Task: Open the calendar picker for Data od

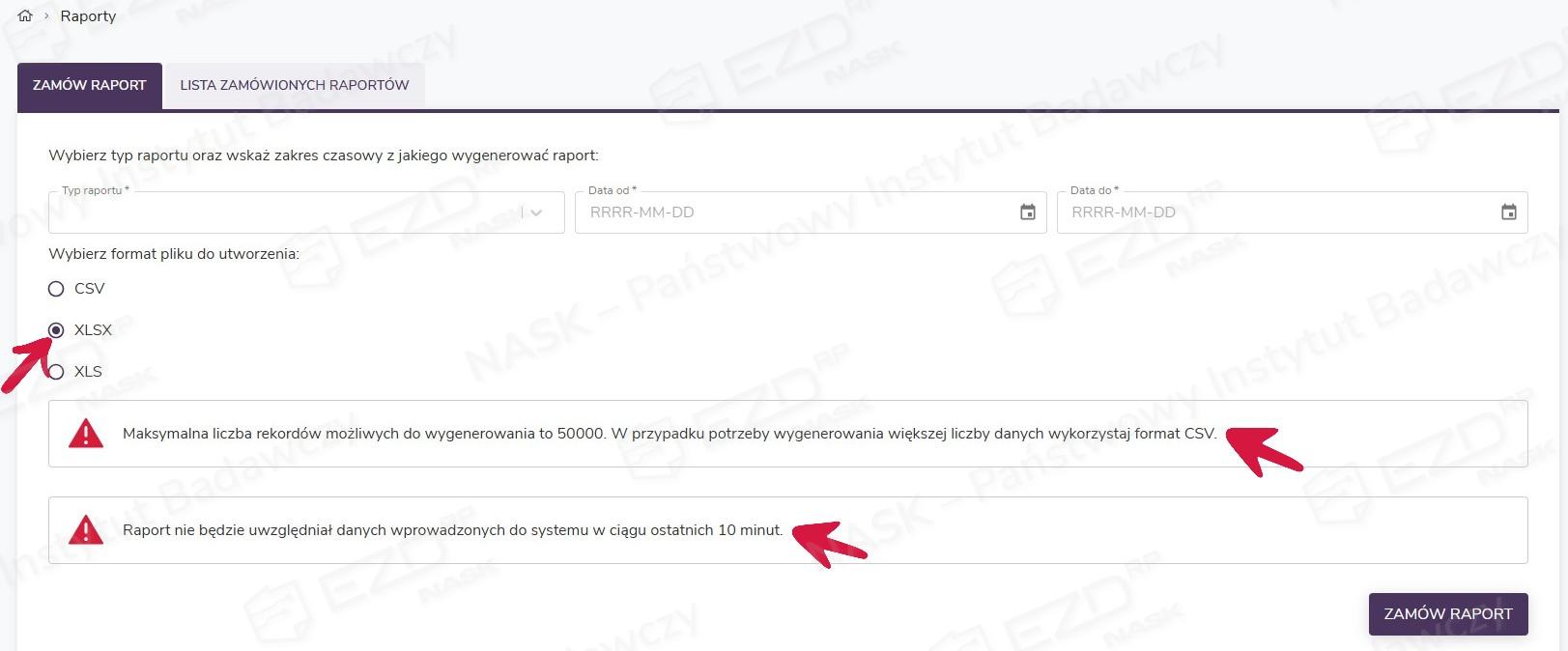Action: 1027,212
